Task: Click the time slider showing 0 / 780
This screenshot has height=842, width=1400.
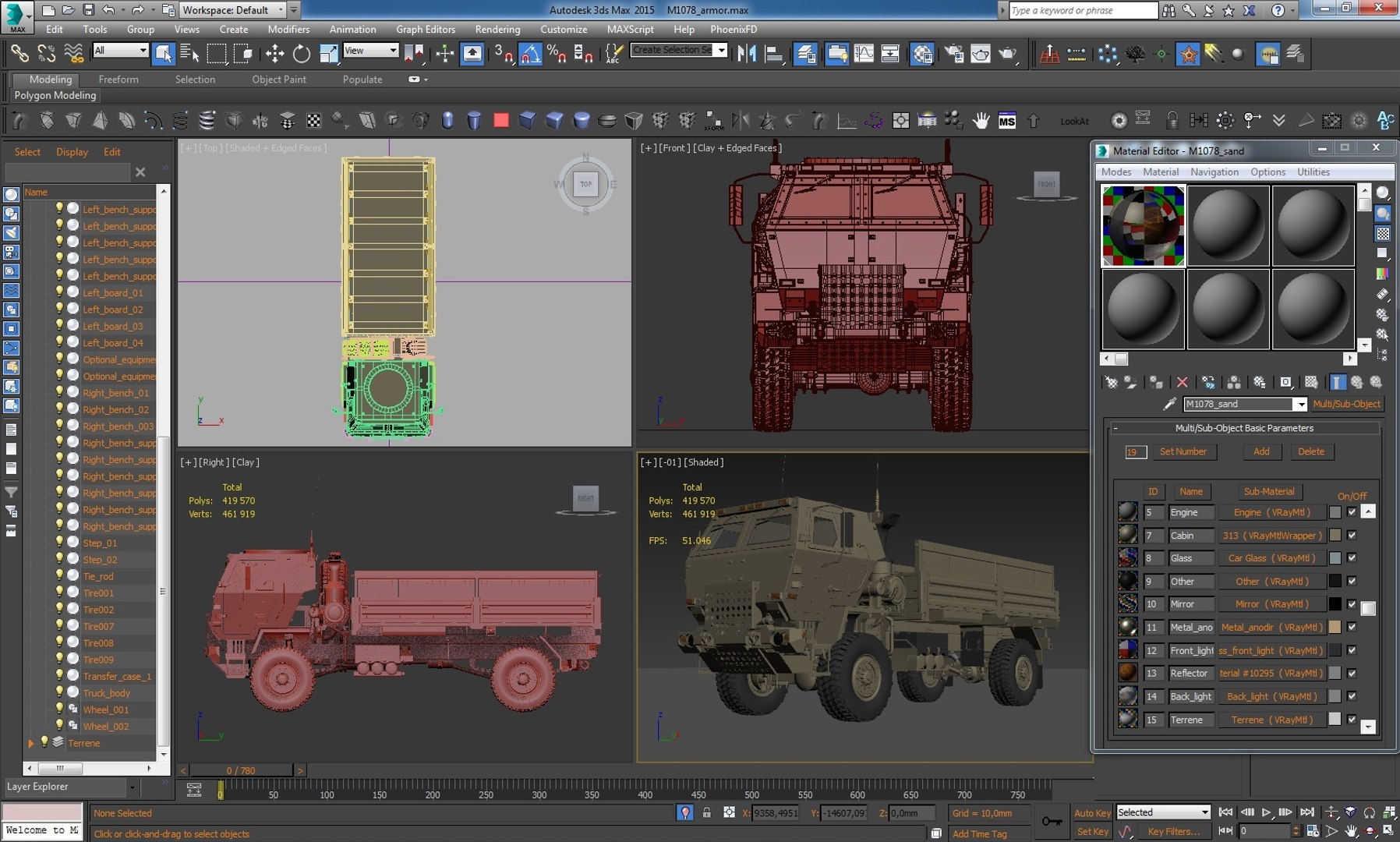Action: click(241, 770)
